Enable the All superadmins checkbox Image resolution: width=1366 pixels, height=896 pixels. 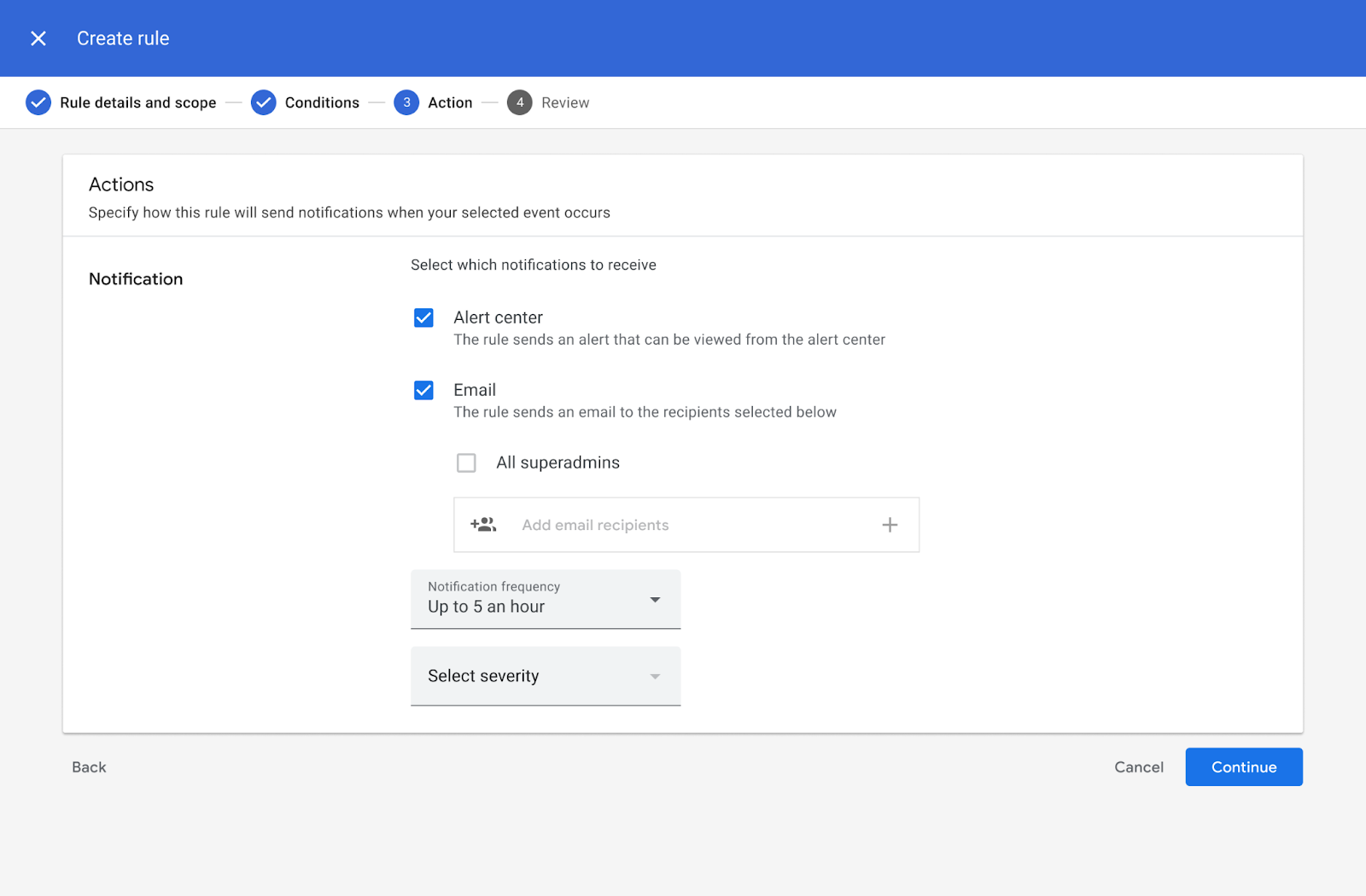pyautogui.click(x=466, y=463)
